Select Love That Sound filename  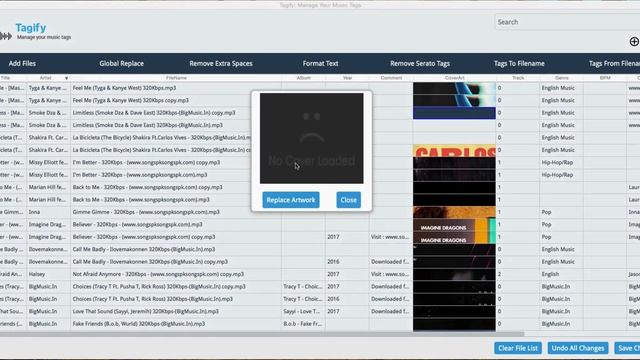145,311
